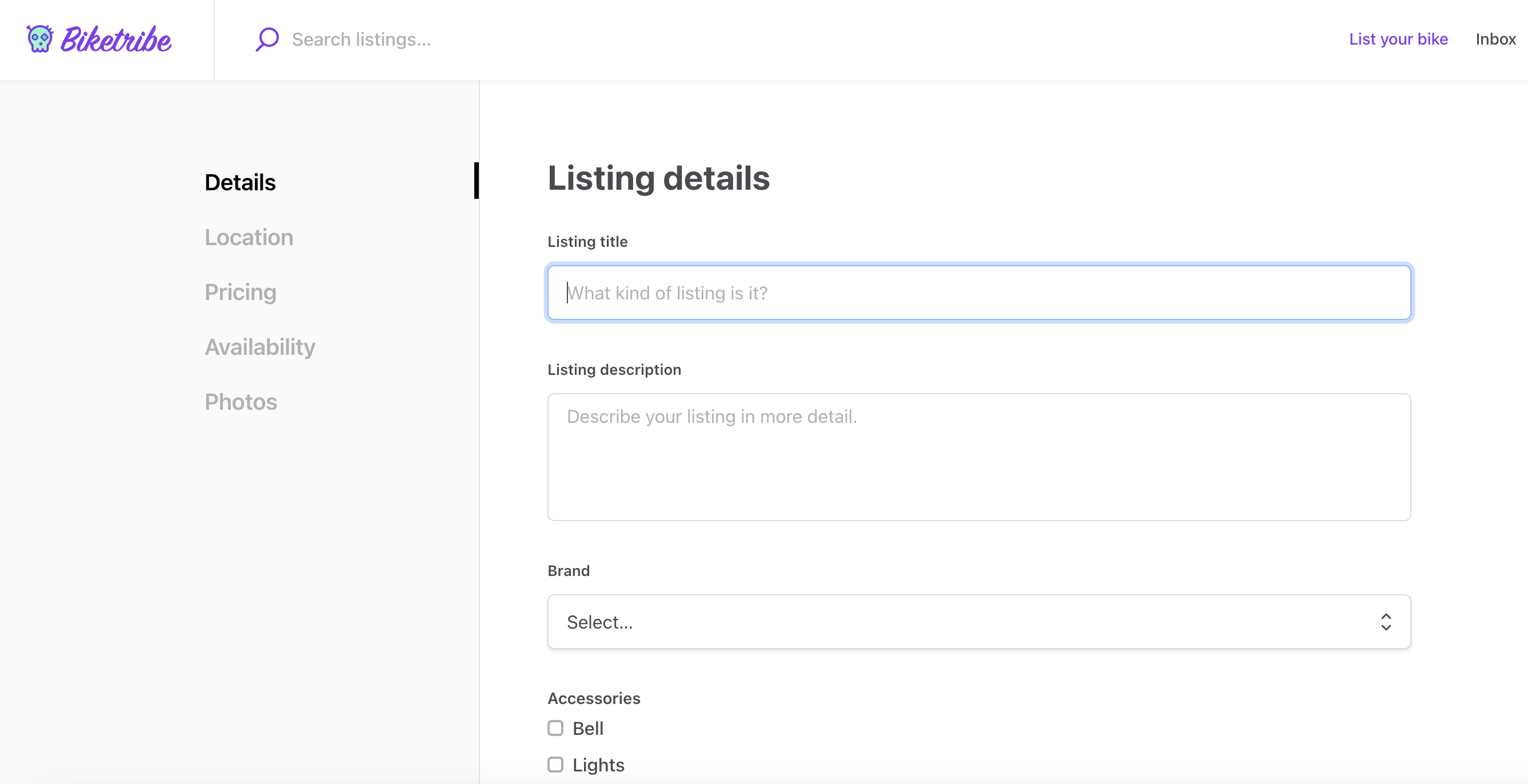The image size is (1528, 784).
Task: Enable the Lights accessory checkbox
Action: tap(555, 765)
